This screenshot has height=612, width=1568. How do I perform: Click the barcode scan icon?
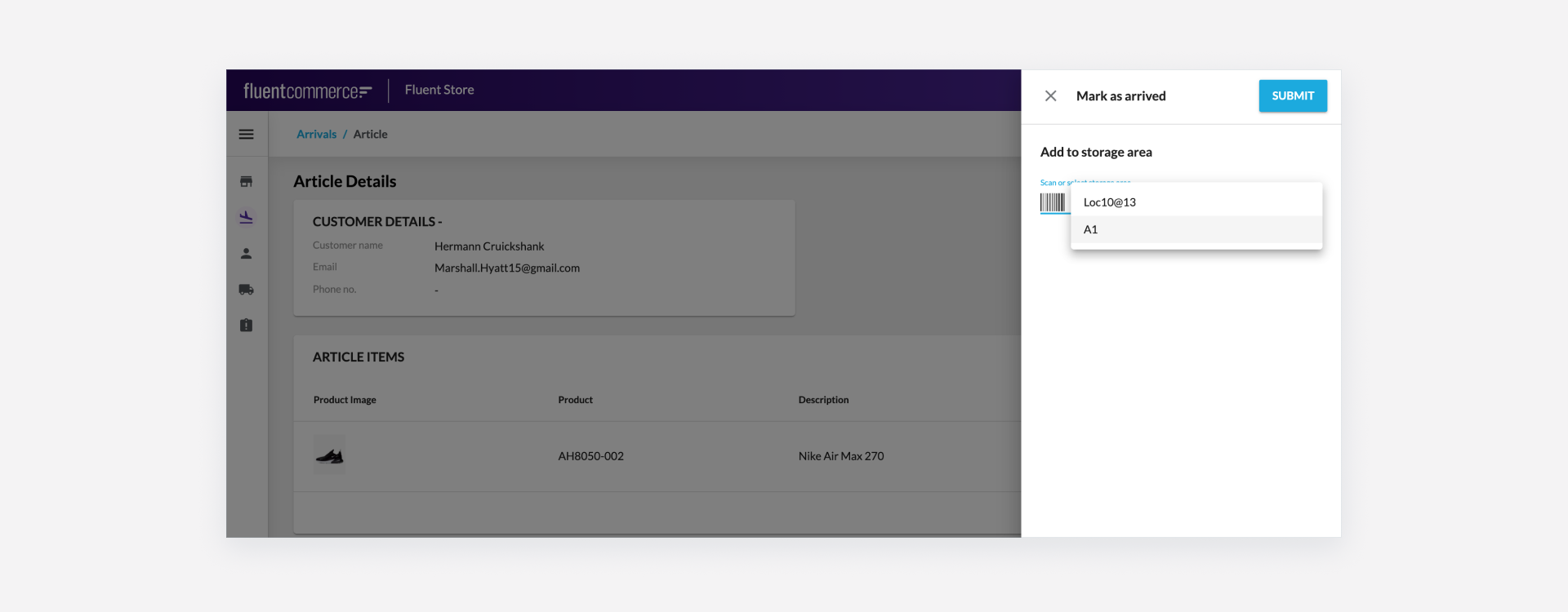tap(1053, 202)
